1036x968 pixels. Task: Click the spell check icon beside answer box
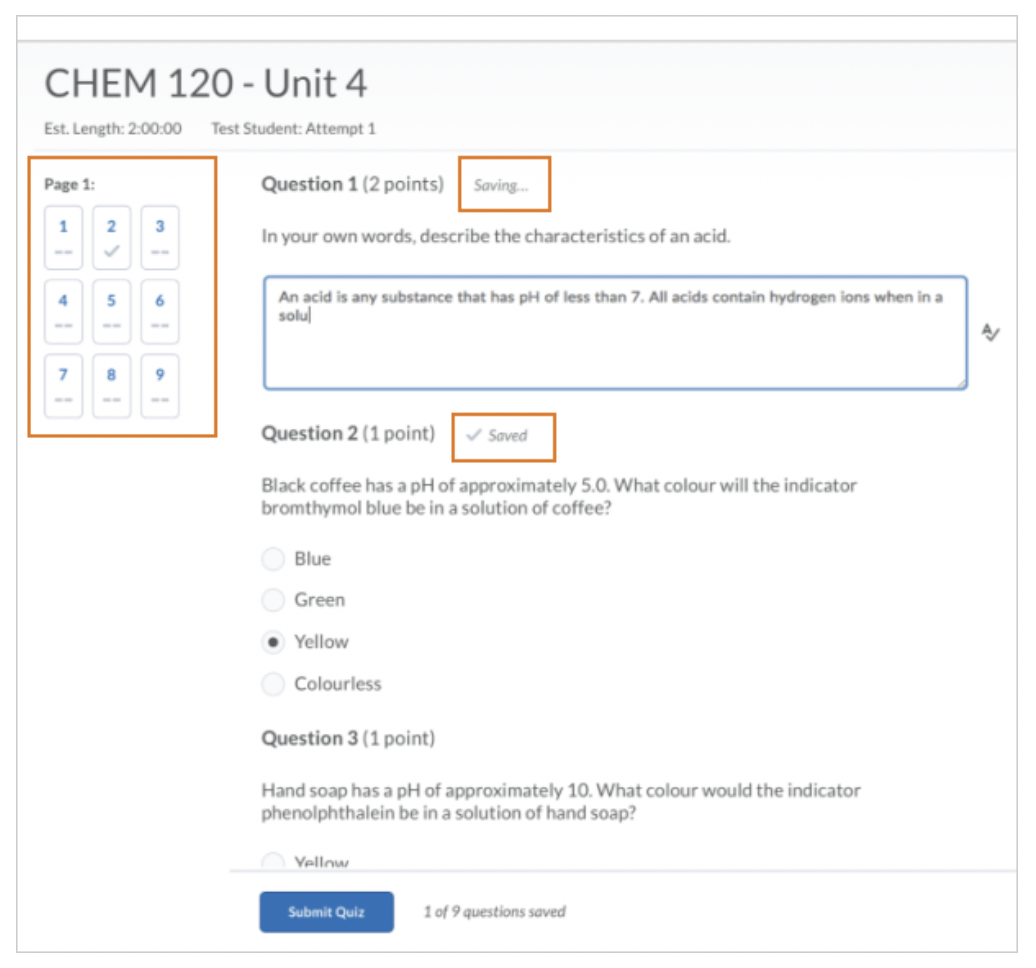(990, 333)
